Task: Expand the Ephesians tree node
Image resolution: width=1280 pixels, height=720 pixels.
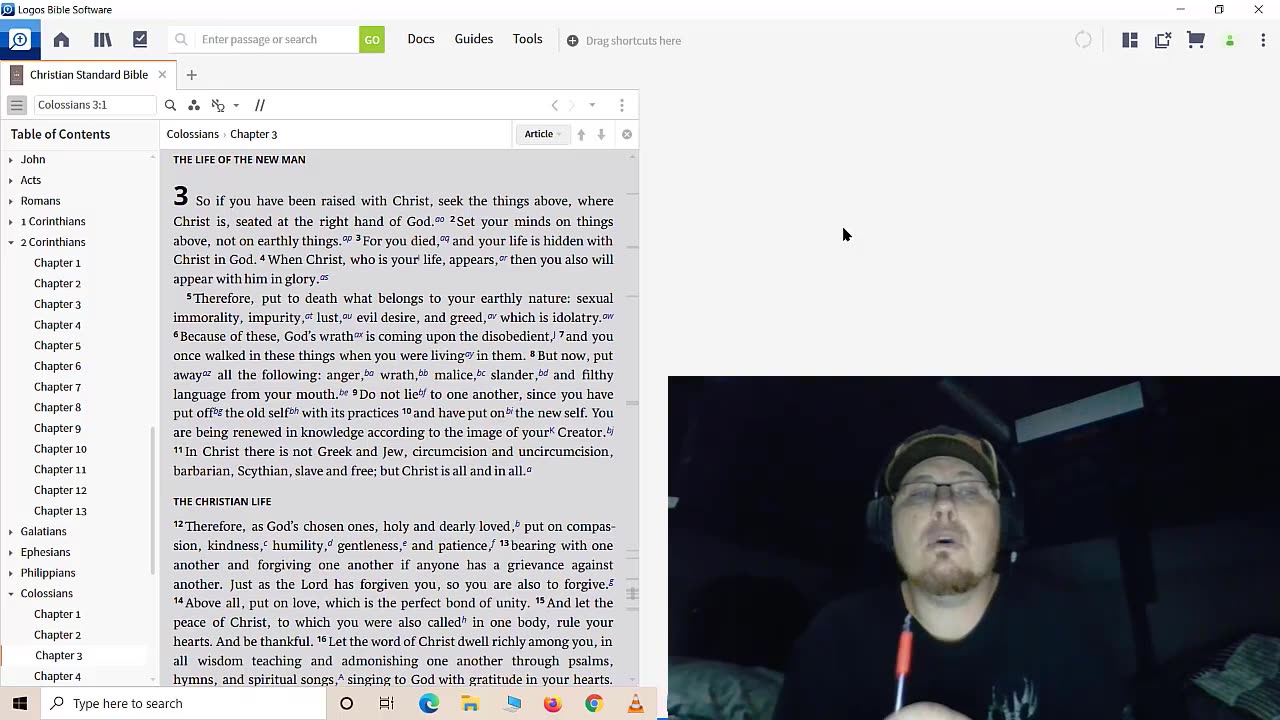Action: point(11,553)
